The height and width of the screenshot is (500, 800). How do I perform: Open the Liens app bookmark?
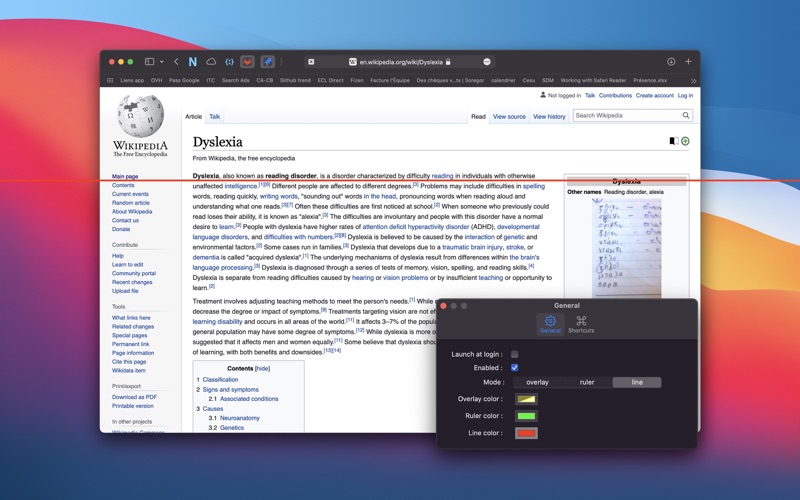point(132,80)
